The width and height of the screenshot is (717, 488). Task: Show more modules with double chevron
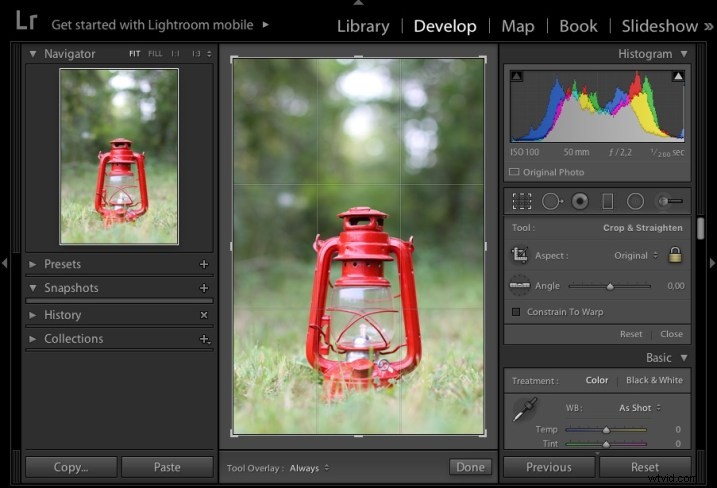pos(708,27)
